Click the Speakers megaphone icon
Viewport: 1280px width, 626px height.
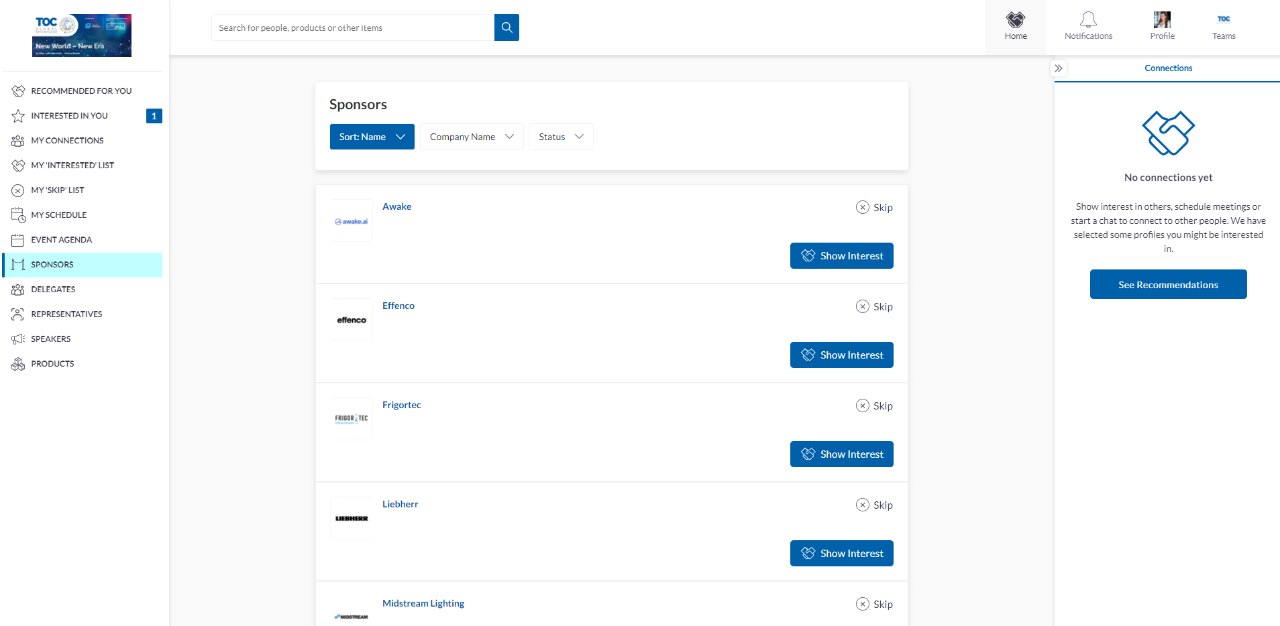(x=18, y=339)
